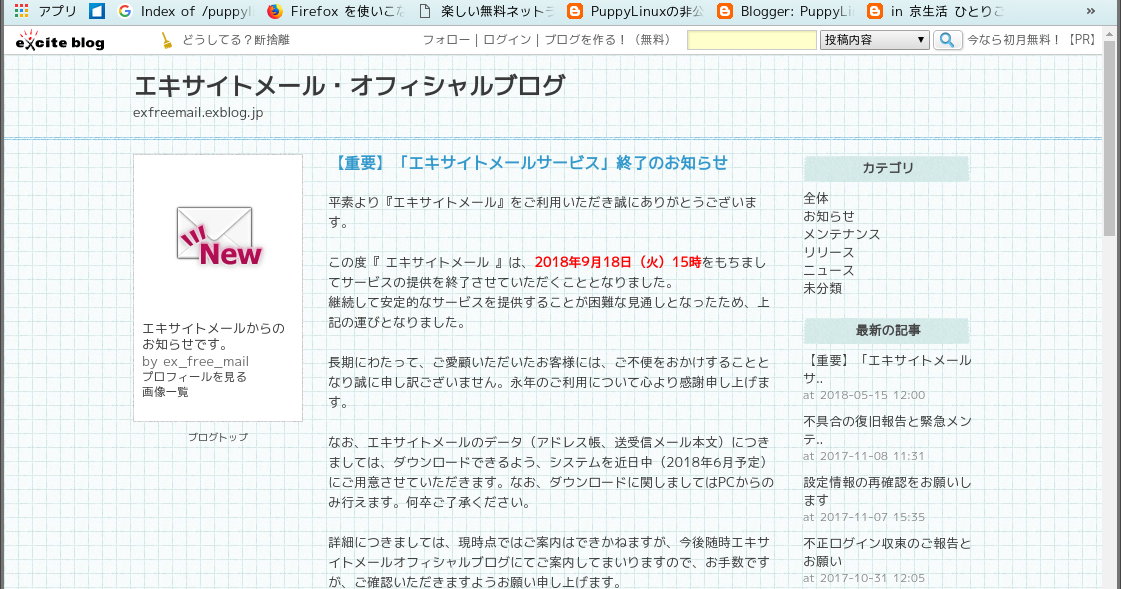Viewport: 1121px width, 589px height.
Task: Open the 楽しい無料ネット bookmark
Action: point(486,11)
